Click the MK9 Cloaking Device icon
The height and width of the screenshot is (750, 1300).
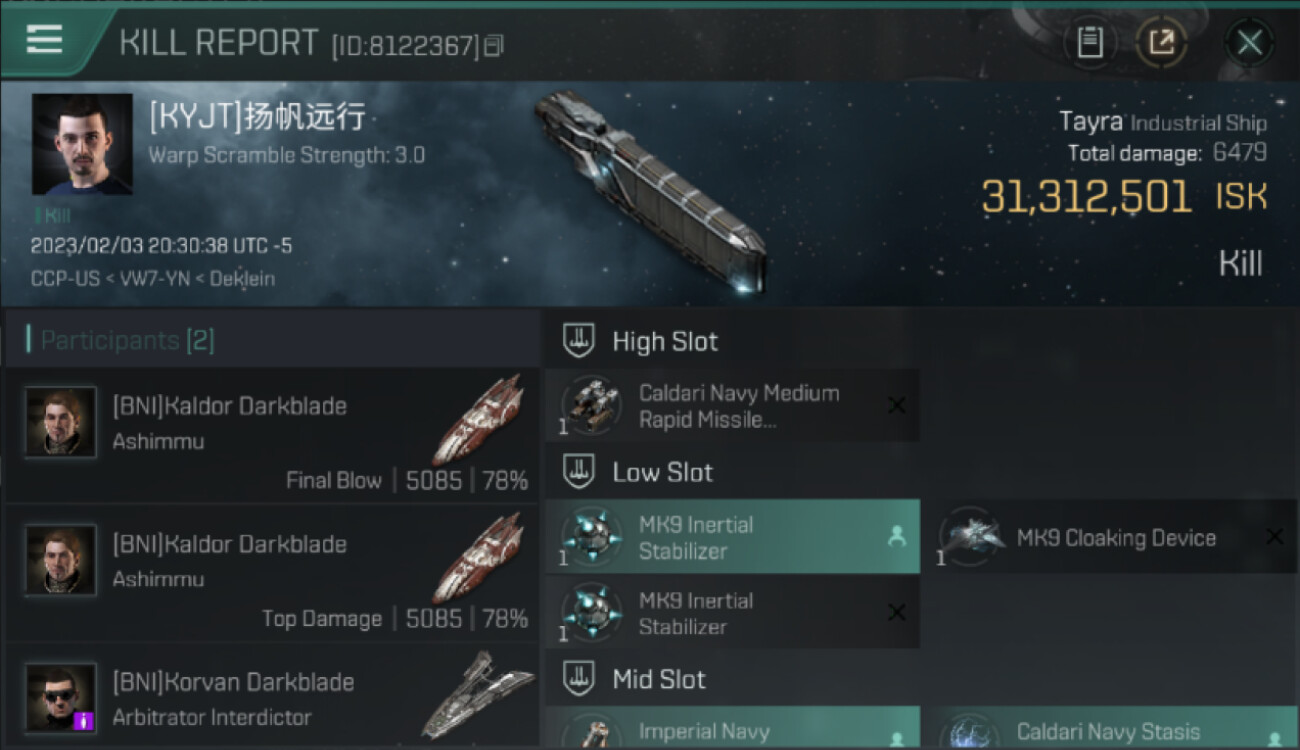pos(969,537)
